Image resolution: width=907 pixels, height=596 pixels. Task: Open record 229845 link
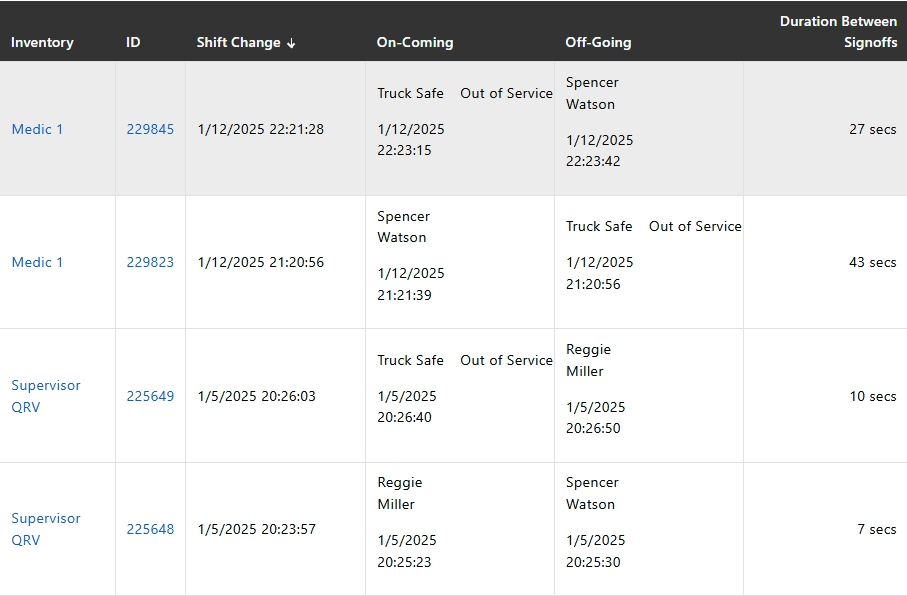point(151,129)
